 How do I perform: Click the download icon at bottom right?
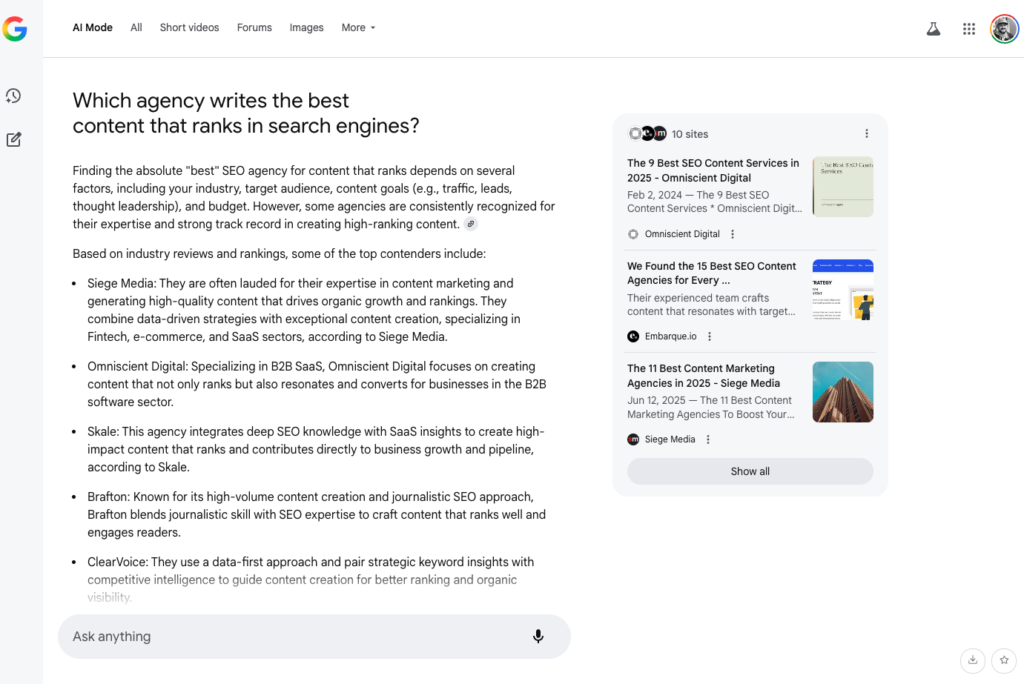tap(972, 660)
